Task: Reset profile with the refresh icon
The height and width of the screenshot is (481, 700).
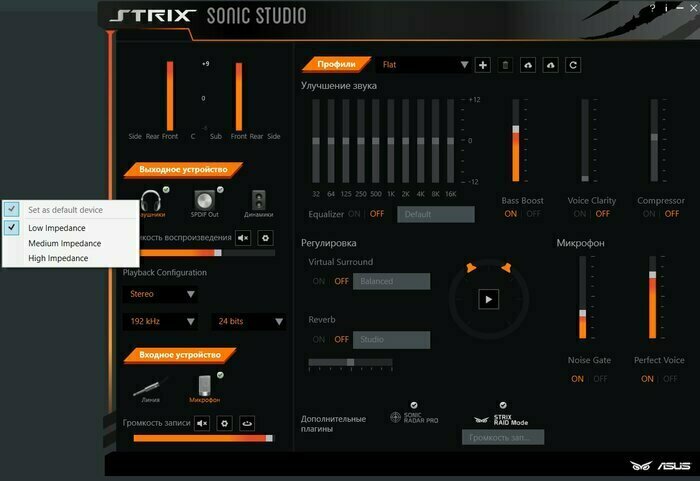Action: (x=573, y=65)
